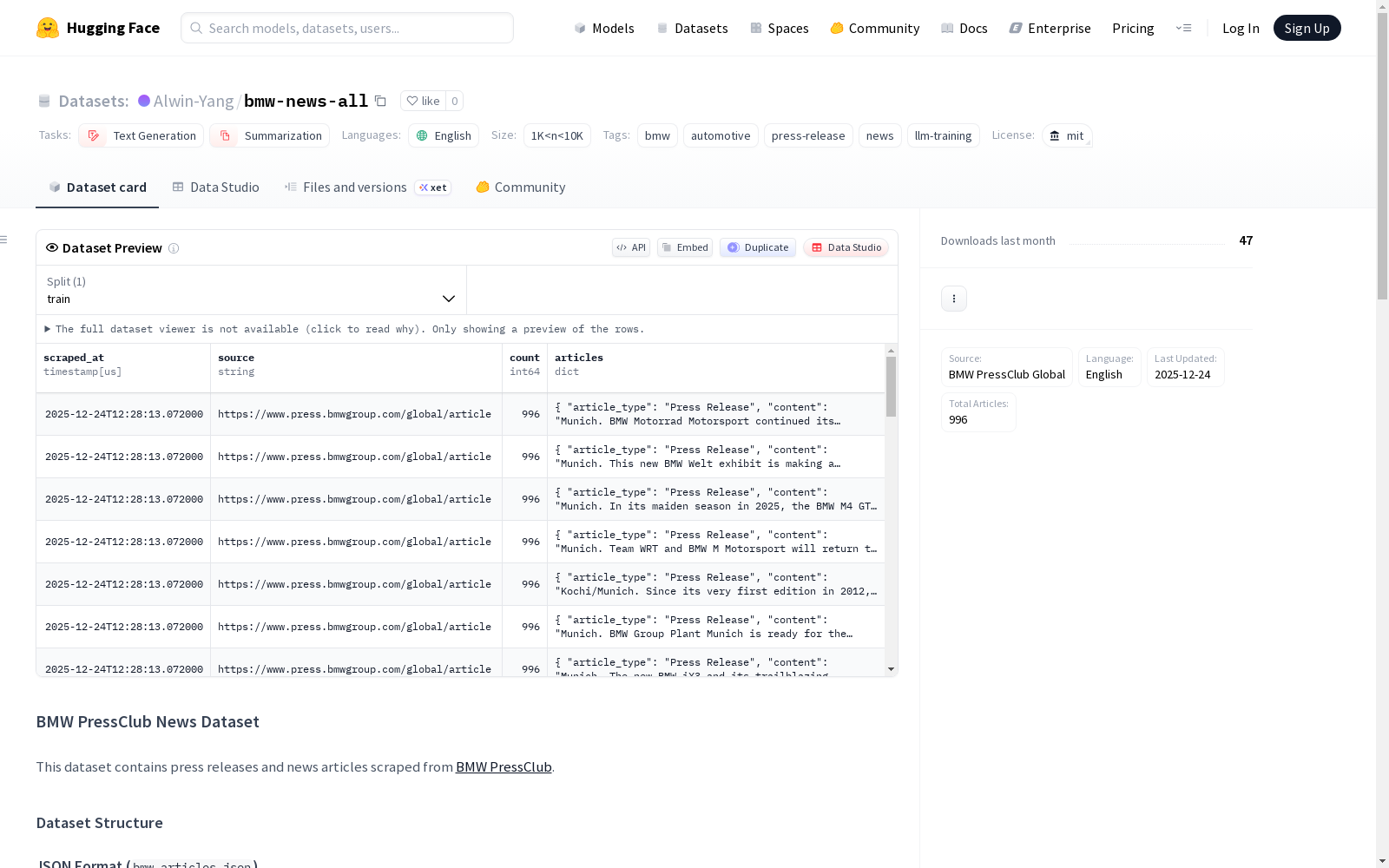Select the llm-training tag
The width and height of the screenshot is (1389, 868).
point(943,135)
